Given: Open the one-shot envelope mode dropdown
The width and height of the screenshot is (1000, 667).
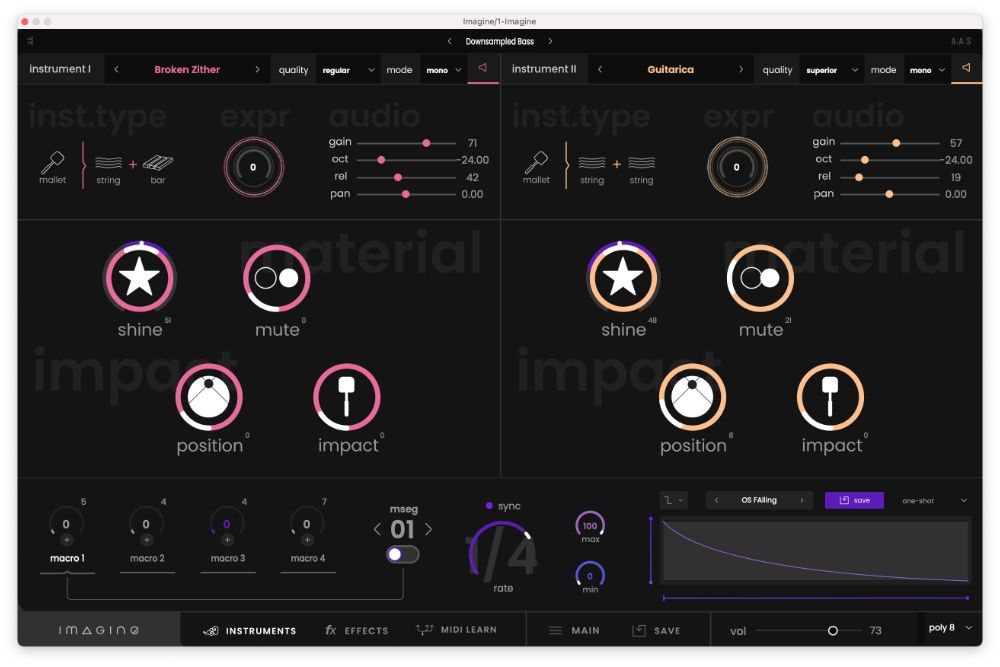Looking at the screenshot, I should tap(934, 501).
